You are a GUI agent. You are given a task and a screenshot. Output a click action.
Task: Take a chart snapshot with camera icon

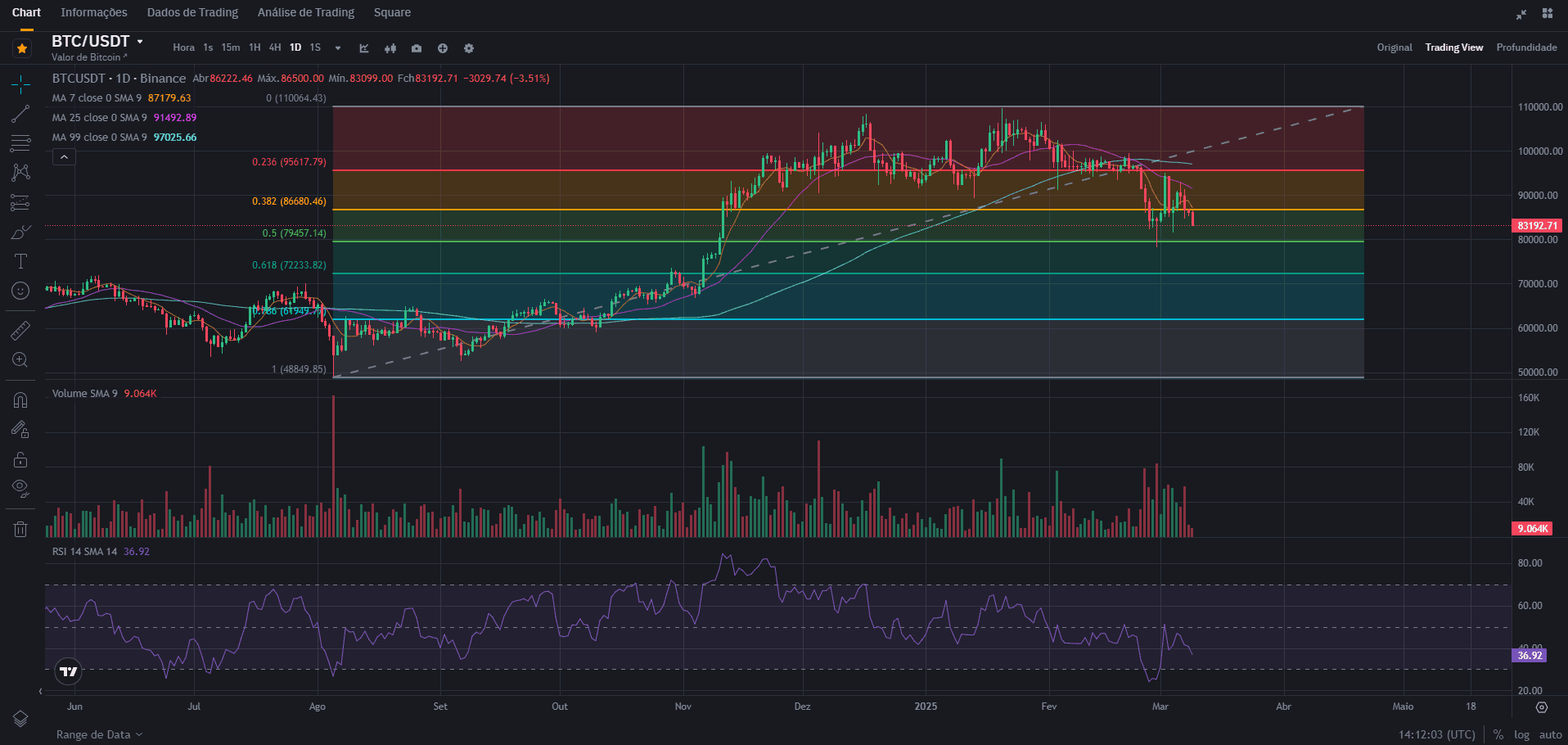coord(417,48)
